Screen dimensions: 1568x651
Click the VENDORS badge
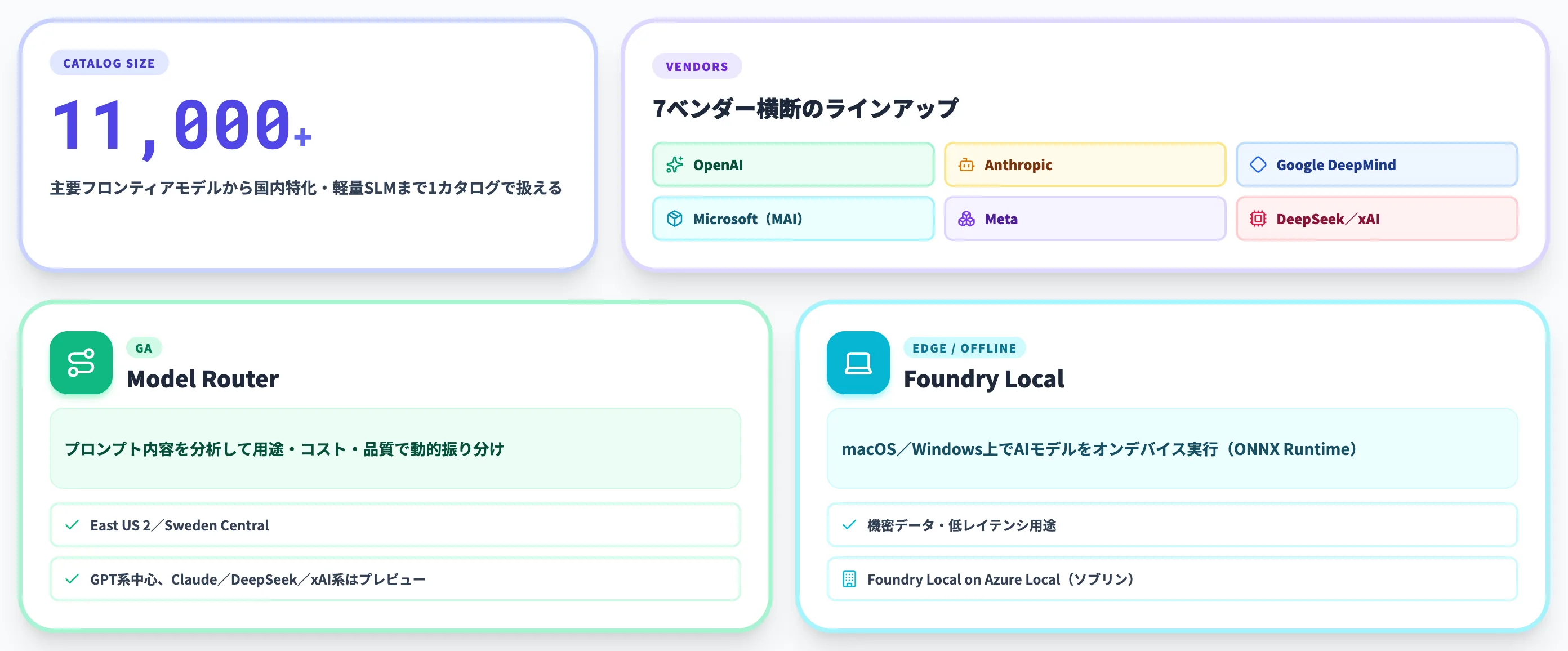[697, 66]
